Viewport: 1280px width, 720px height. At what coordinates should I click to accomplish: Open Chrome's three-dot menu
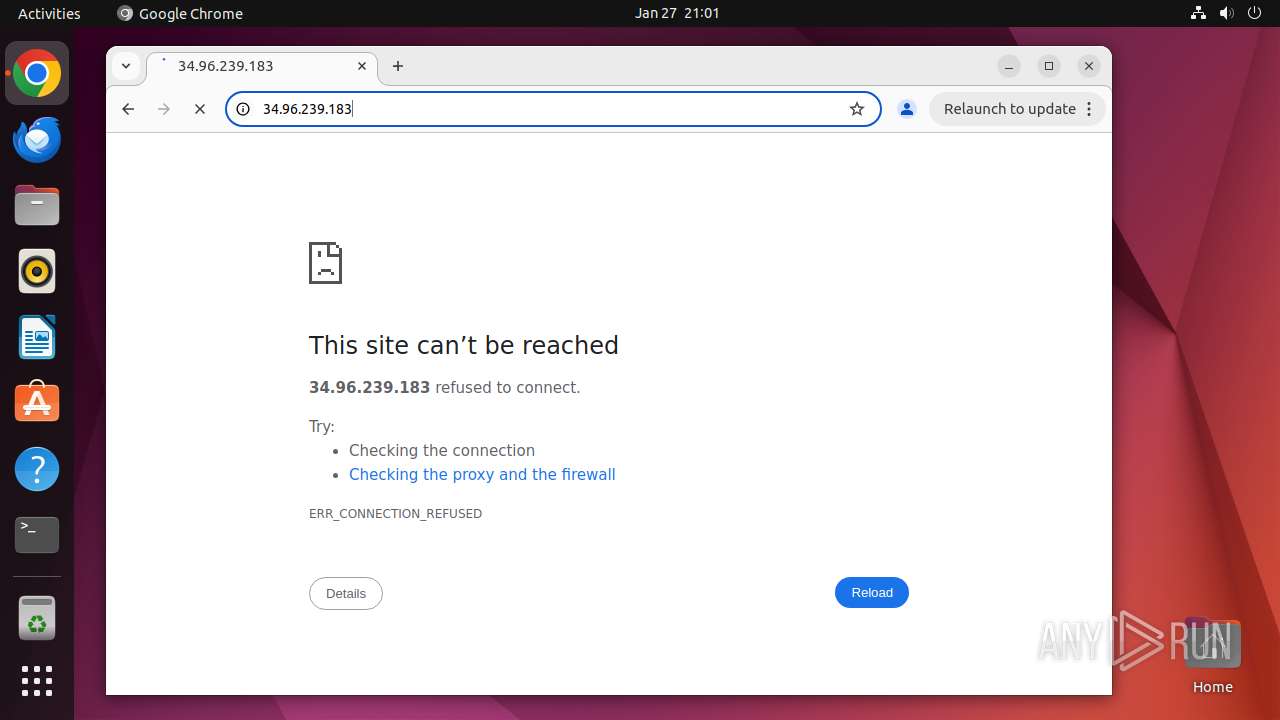1089,109
